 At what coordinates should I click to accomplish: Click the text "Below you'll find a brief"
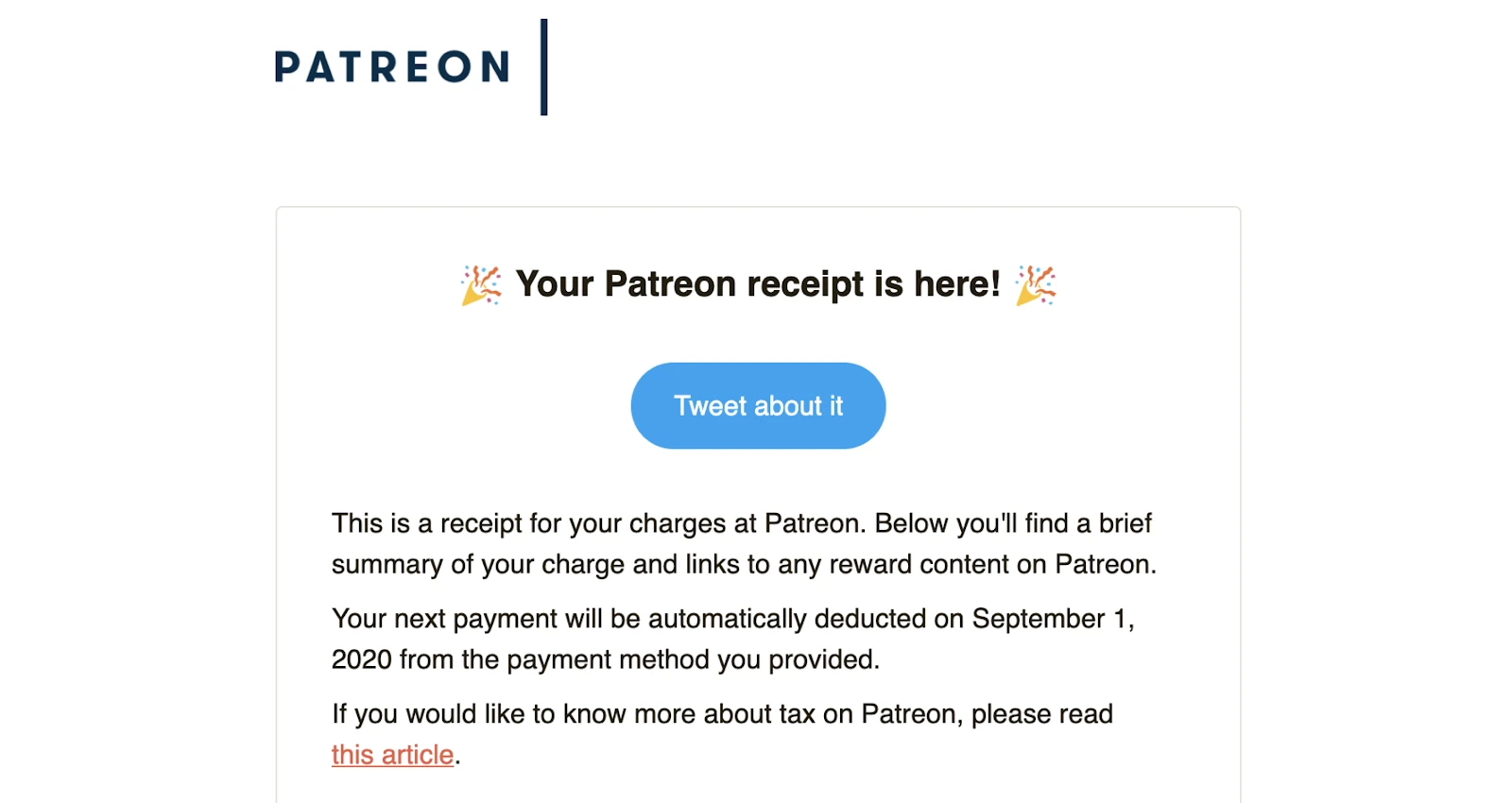point(1013,523)
